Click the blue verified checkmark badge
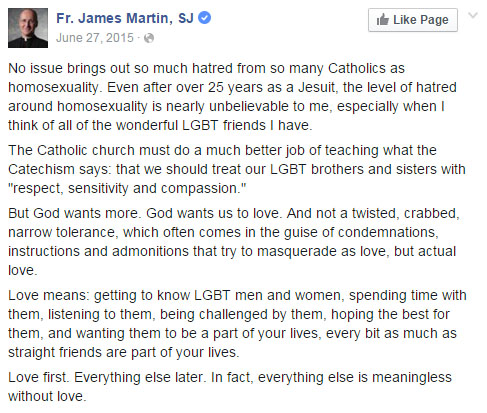 coord(204,18)
